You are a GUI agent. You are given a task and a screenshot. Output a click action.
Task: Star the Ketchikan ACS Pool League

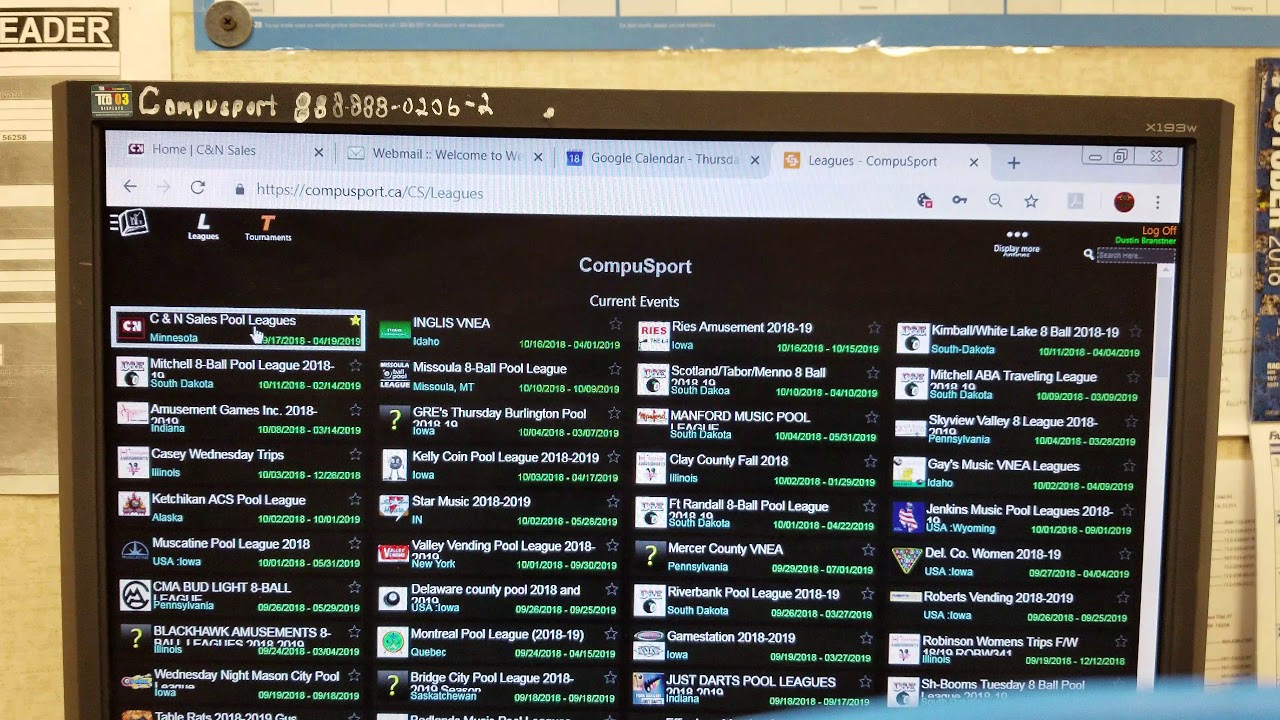click(355, 499)
